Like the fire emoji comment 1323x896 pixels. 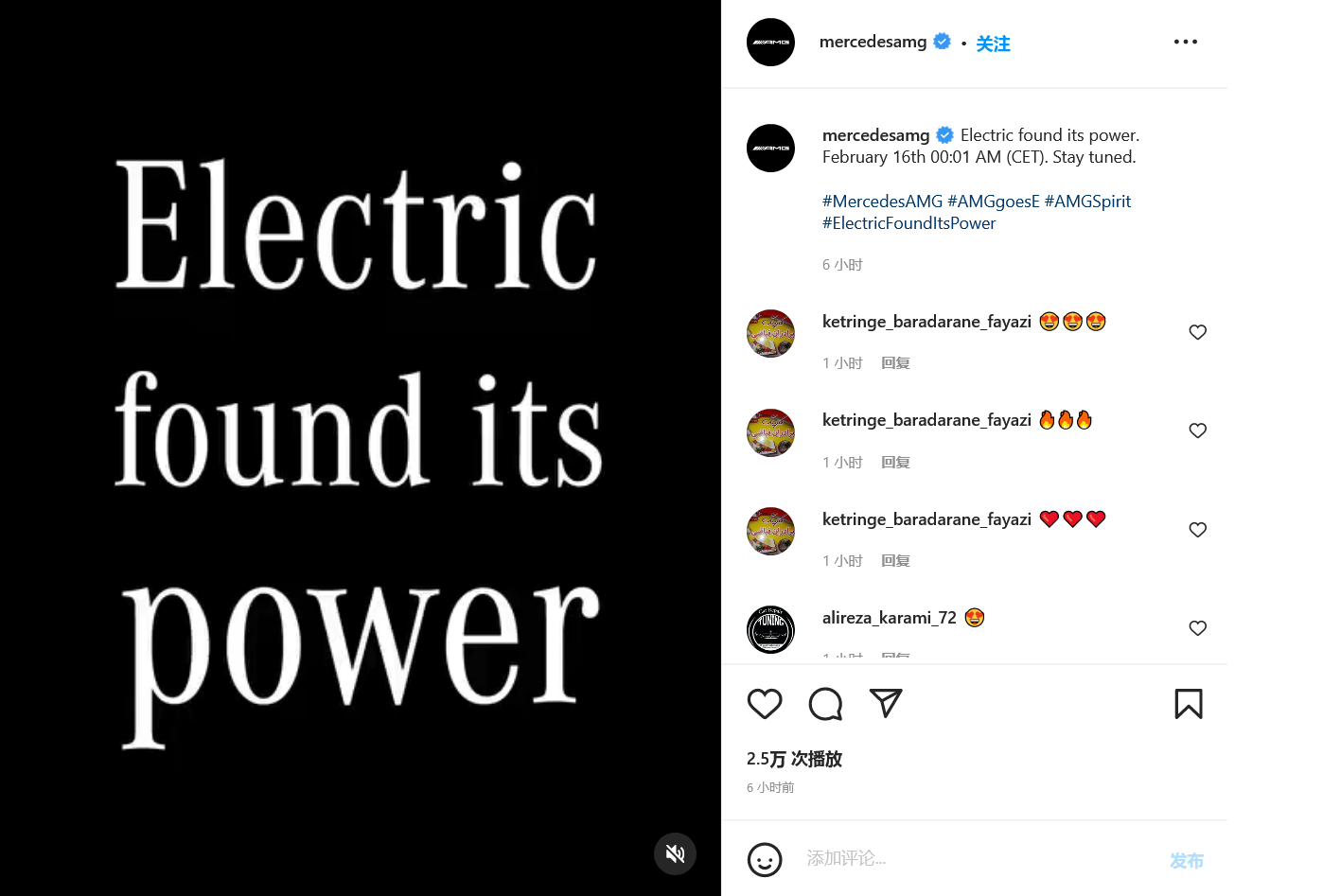pyautogui.click(x=1197, y=430)
